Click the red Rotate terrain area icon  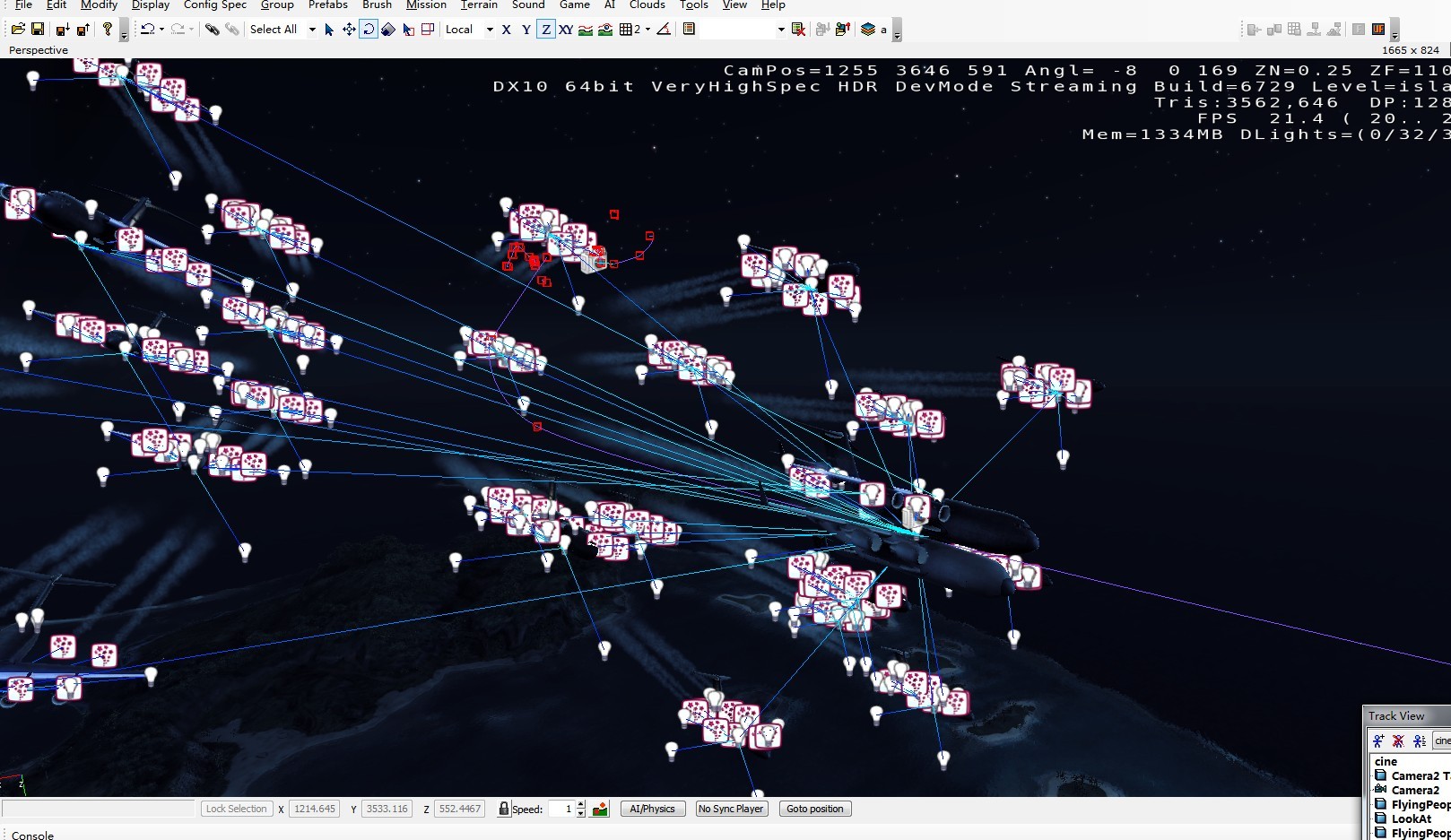point(428,30)
